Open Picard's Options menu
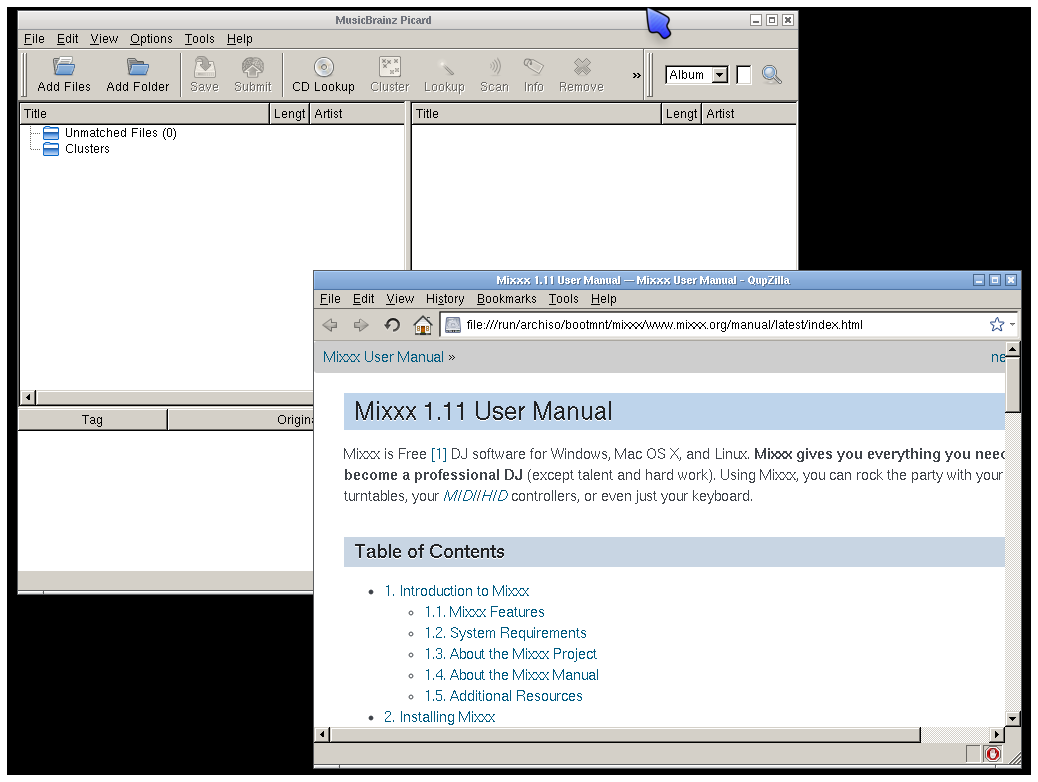Viewport: 1038px width, 782px height. pyautogui.click(x=151, y=39)
